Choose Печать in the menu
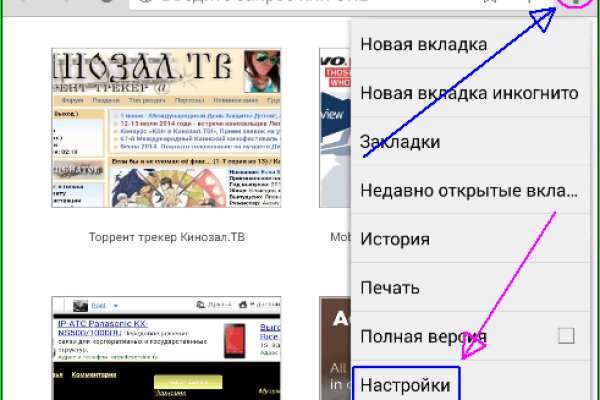 (x=389, y=289)
